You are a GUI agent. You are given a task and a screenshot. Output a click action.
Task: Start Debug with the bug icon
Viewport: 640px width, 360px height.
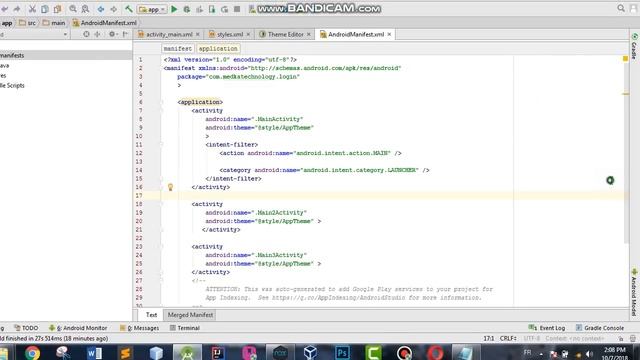click(187, 9)
